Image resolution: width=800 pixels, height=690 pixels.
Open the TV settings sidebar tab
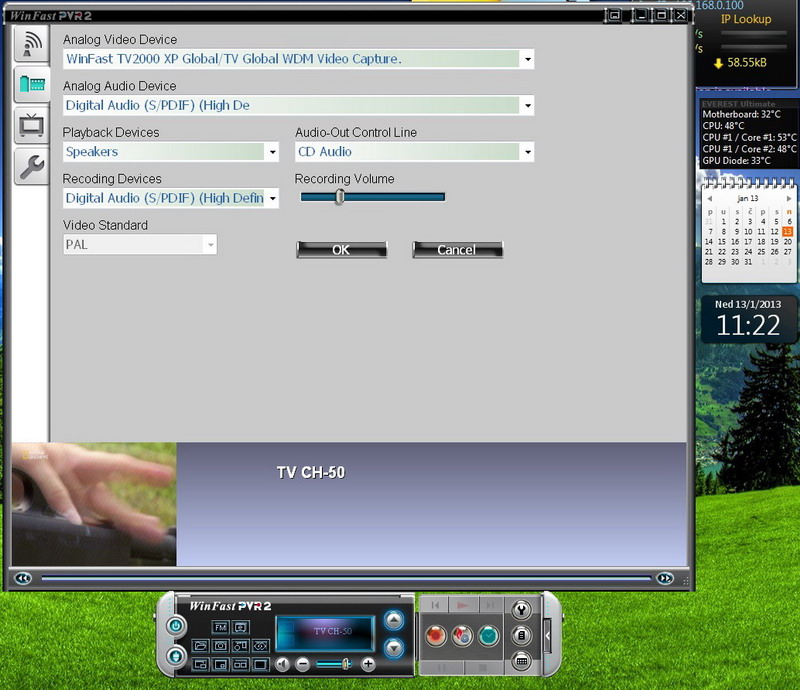32,125
